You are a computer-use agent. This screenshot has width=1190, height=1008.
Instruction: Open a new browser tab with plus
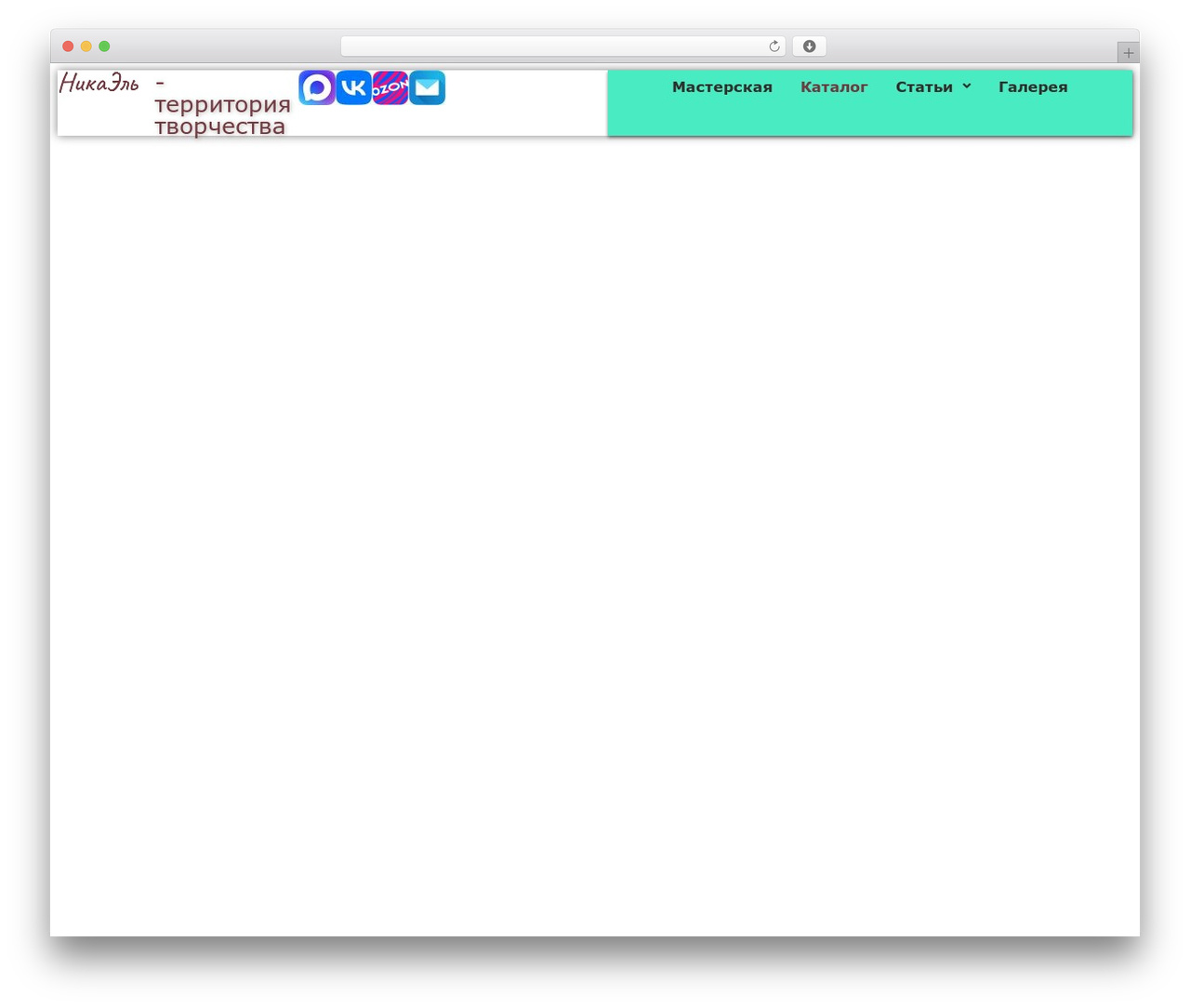pos(1129,53)
